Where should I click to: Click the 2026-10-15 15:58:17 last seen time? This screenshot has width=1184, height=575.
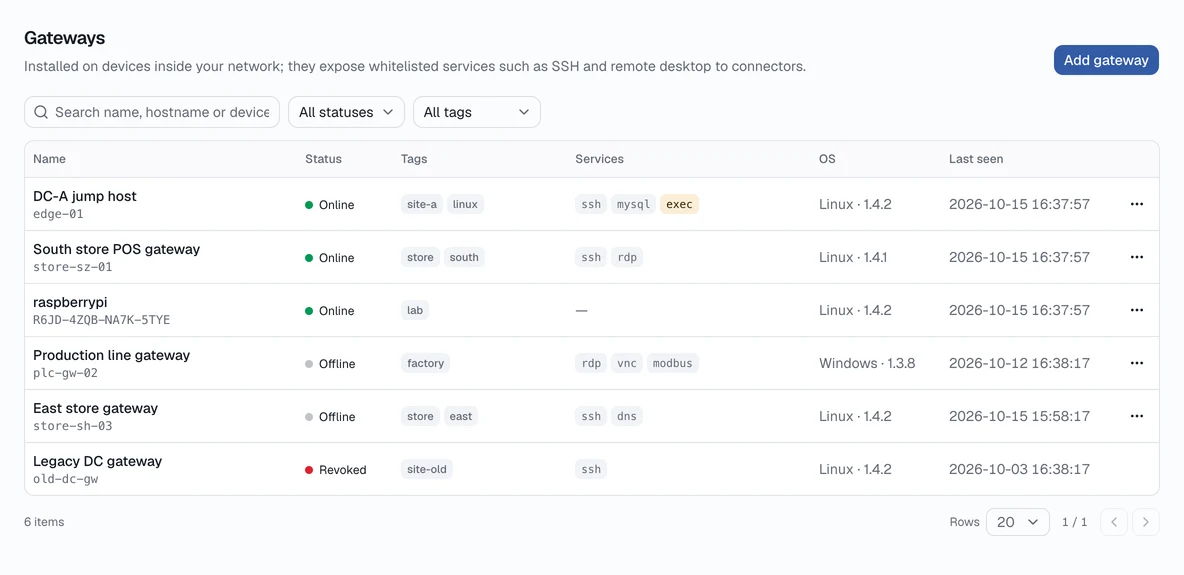1019,416
